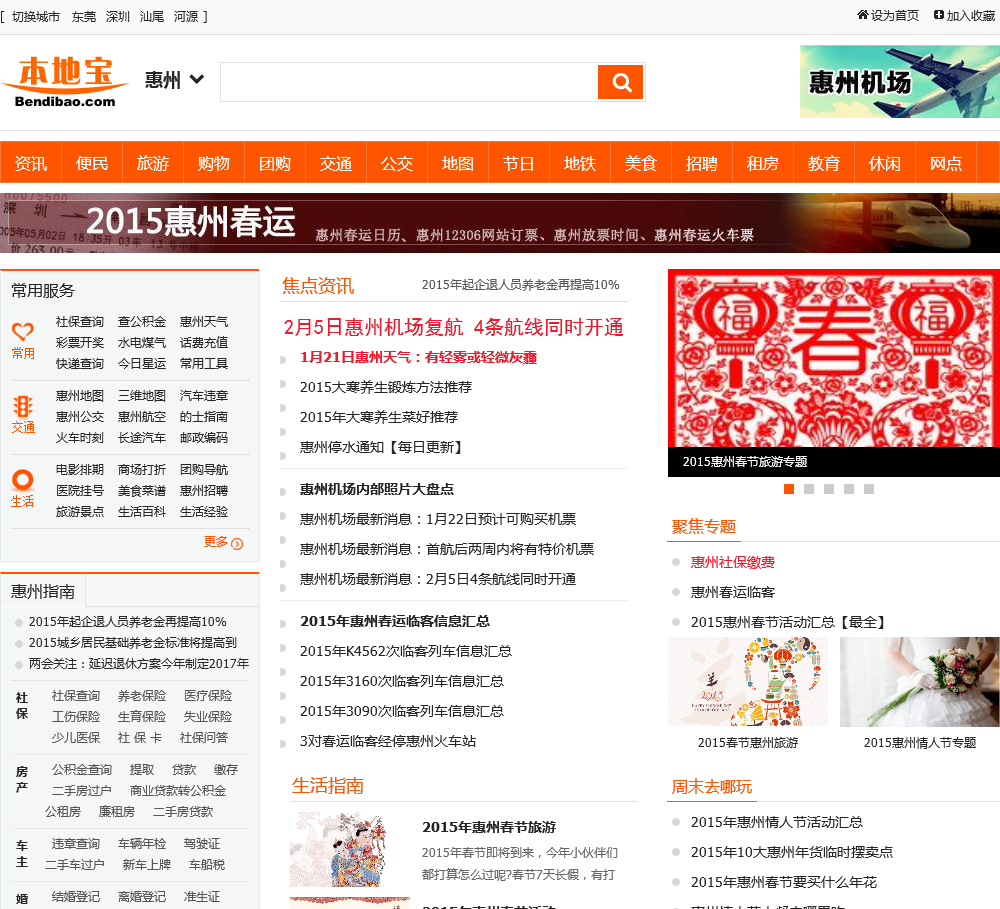
Task: Open the 资讯 navigation tab
Action: tap(31, 163)
